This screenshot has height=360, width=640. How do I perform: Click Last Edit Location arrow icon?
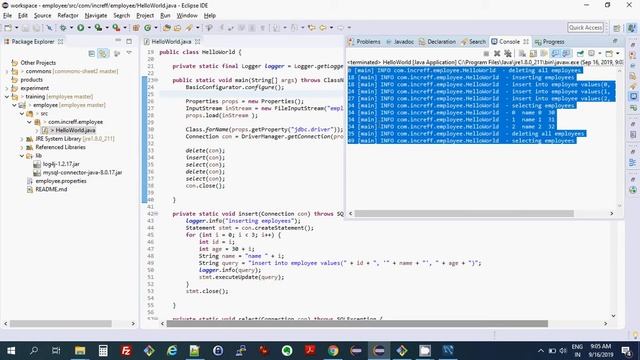pyautogui.click(x=312, y=28)
